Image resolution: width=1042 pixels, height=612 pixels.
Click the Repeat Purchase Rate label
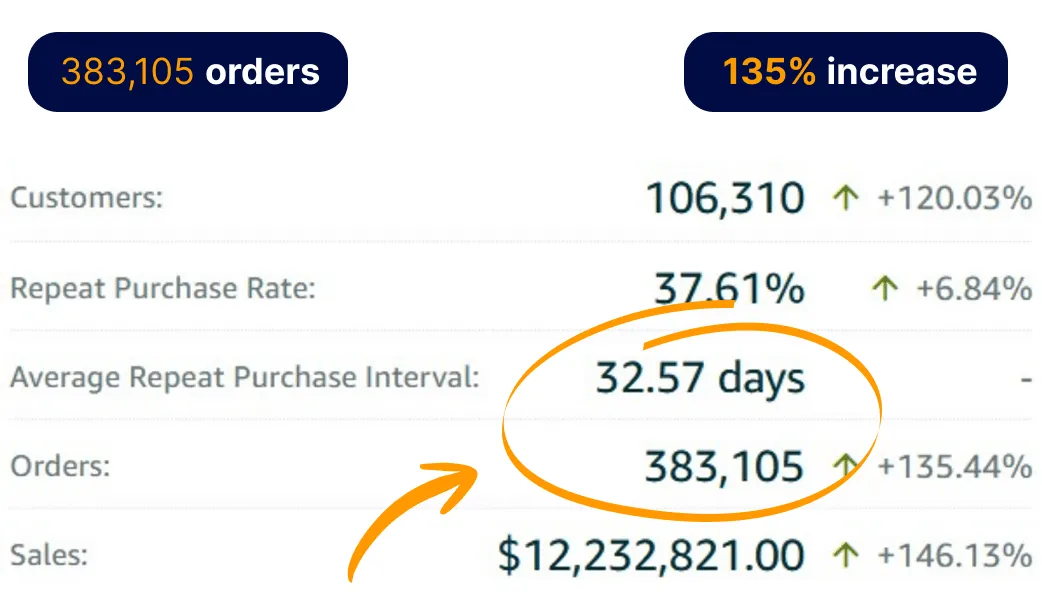point(163,288)
